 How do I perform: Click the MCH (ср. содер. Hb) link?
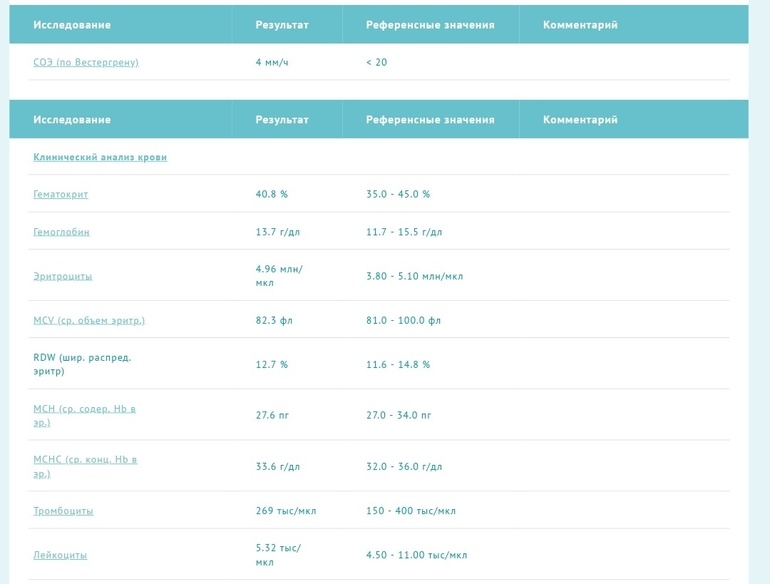(x=84, y=409)
